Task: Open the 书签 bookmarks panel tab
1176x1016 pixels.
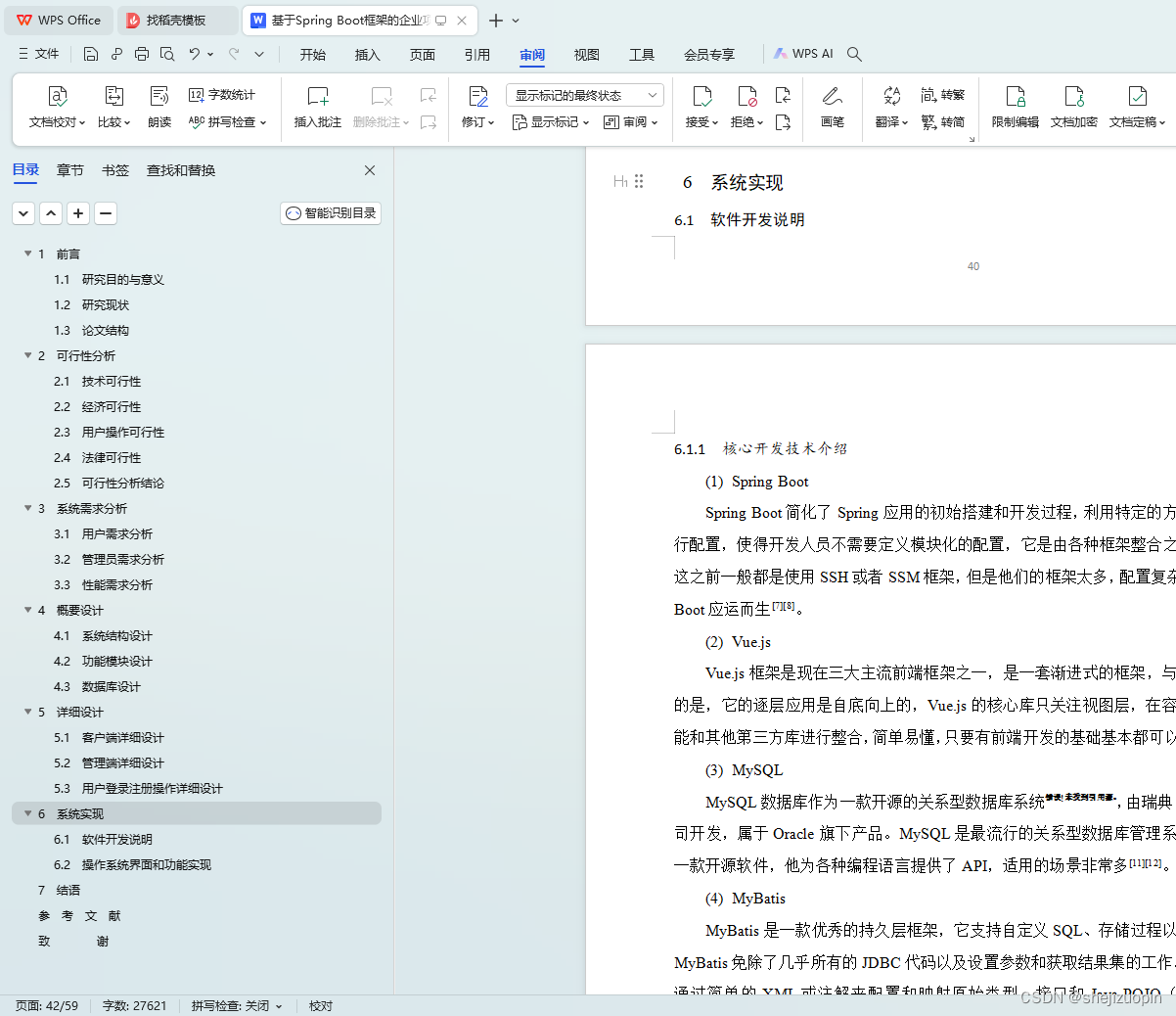Action: (114, 169)
